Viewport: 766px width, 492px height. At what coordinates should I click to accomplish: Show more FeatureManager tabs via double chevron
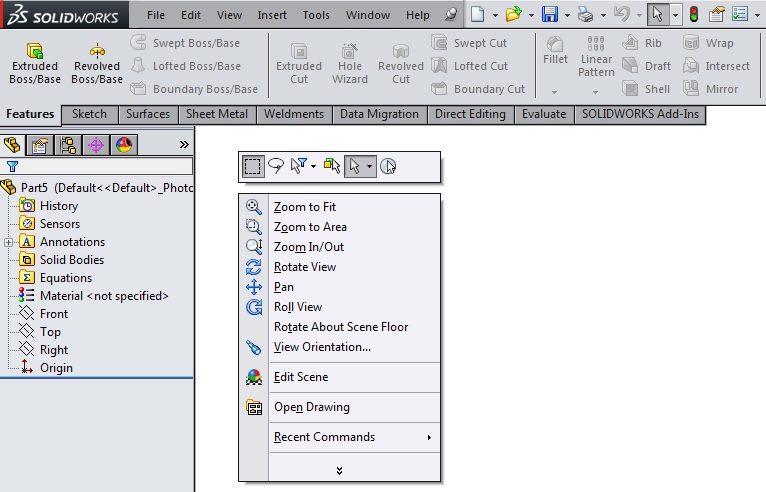pyautogui.click(x=184, y=145)
